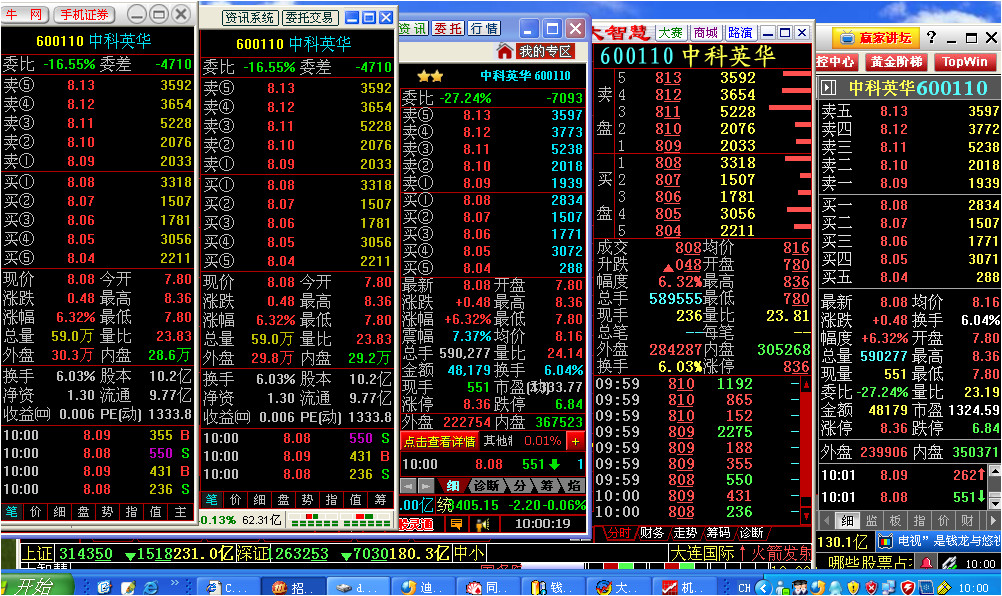The image size is (1002, 596).
Task: Click the 点击查看详情 button
Action: pos(439,440)
